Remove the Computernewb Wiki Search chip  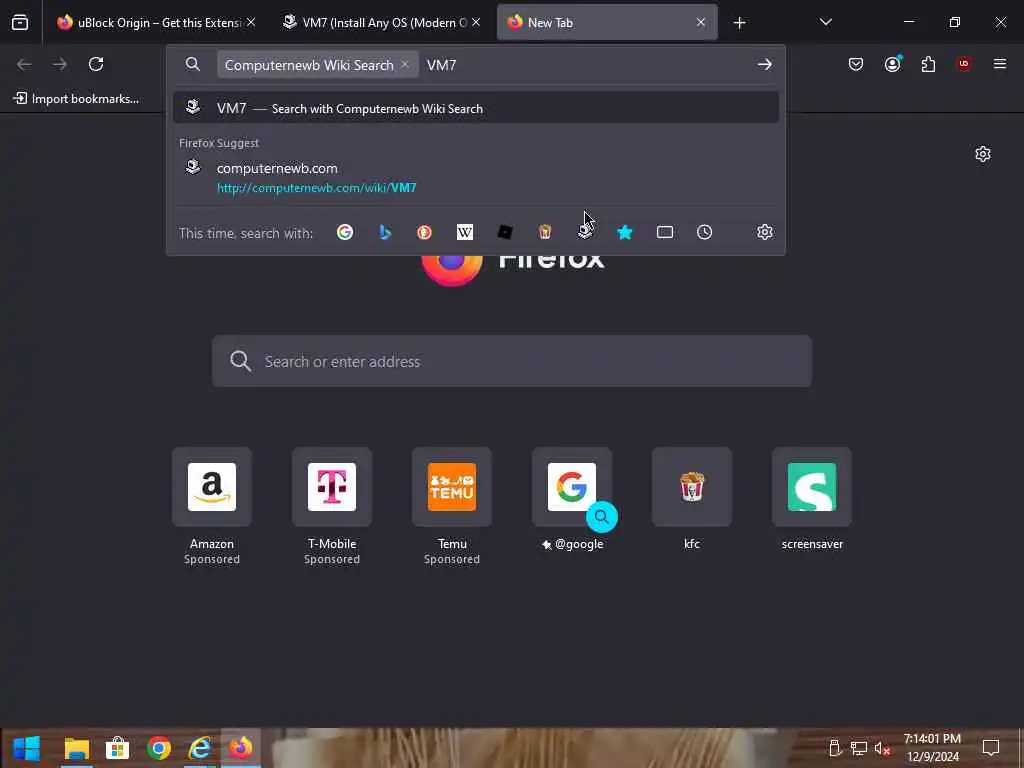pos(405,65)
